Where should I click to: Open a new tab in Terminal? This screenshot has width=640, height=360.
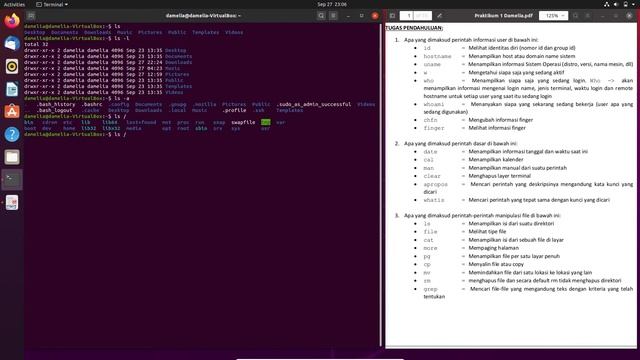[x=31, y=16]
